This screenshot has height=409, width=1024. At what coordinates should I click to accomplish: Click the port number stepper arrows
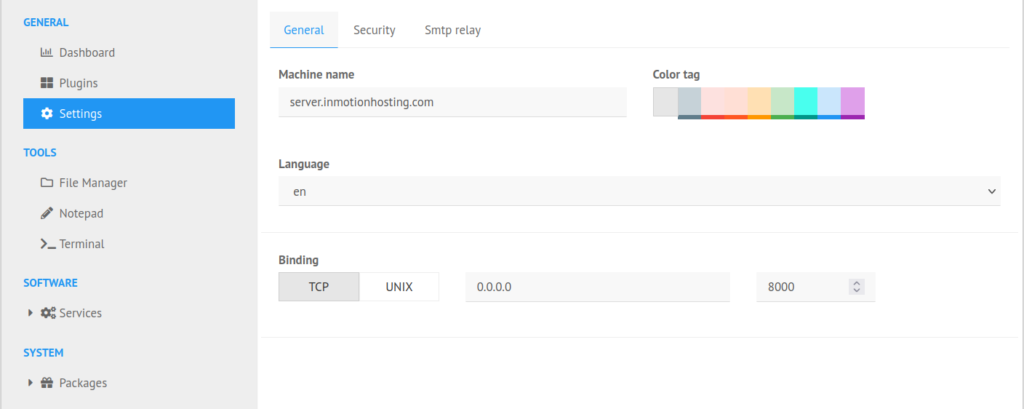point(856,287)
